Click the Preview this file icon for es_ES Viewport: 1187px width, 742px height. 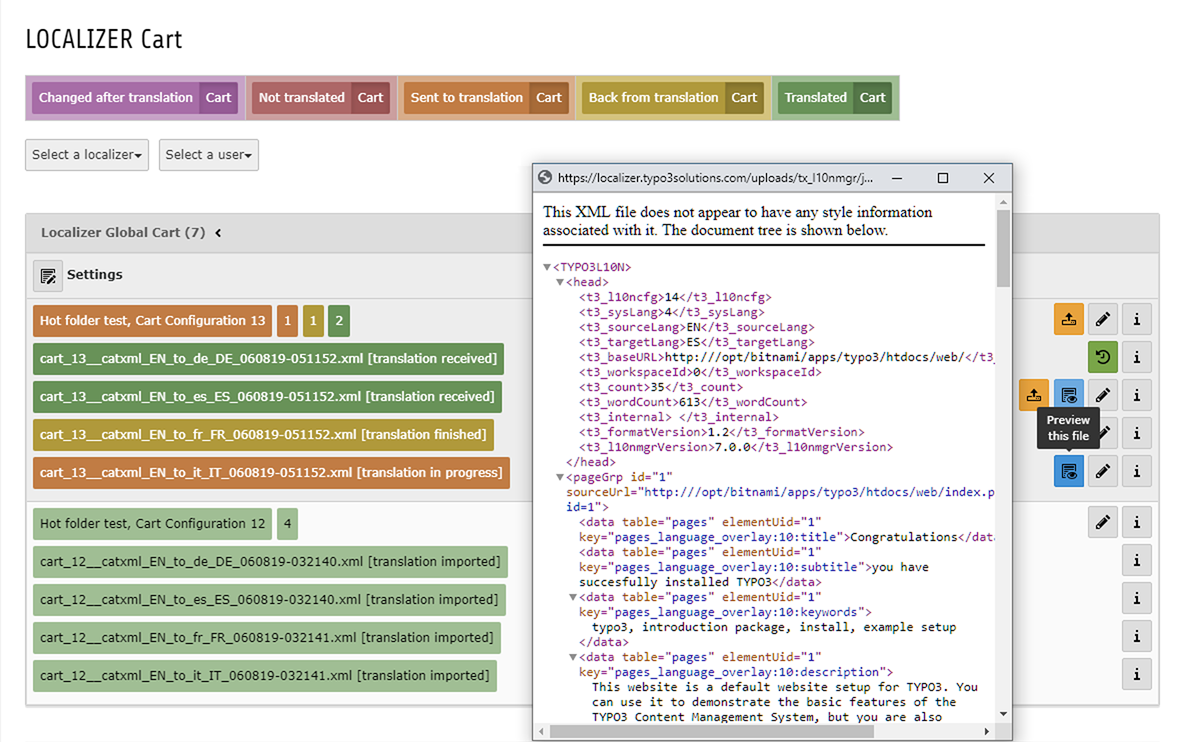1068,395
